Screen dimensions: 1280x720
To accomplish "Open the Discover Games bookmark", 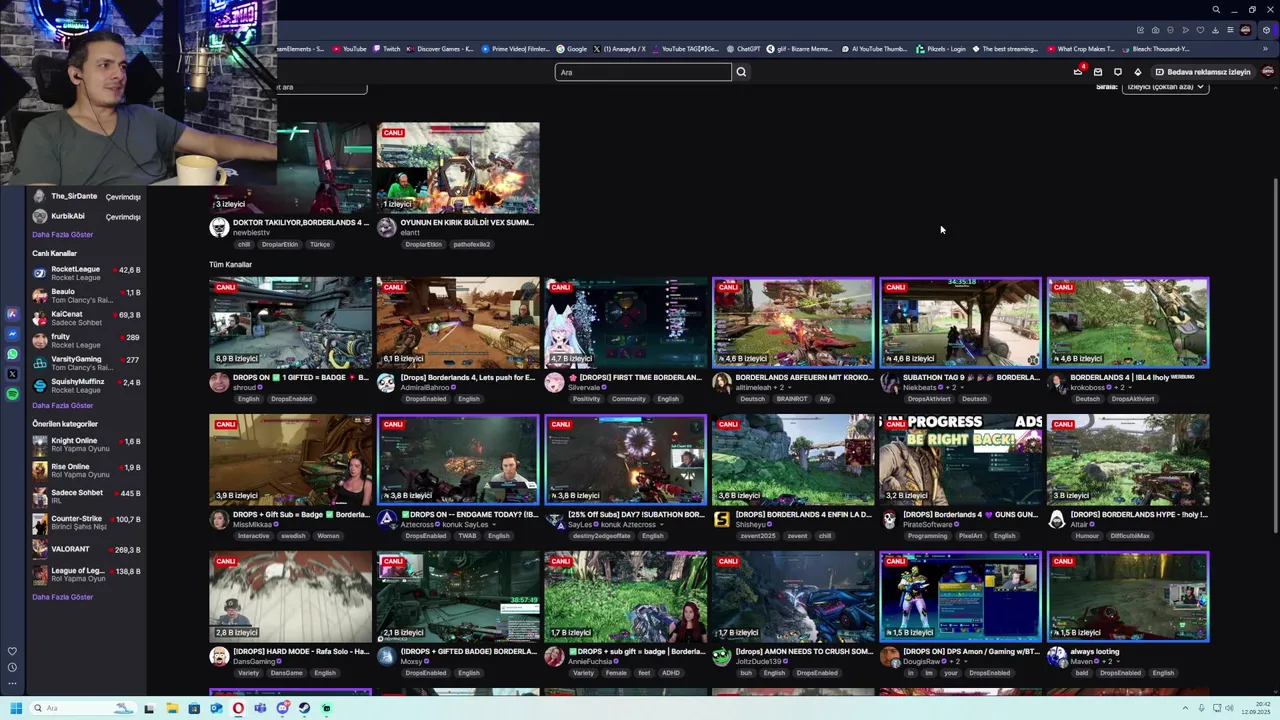I will (x=440, y=49).
